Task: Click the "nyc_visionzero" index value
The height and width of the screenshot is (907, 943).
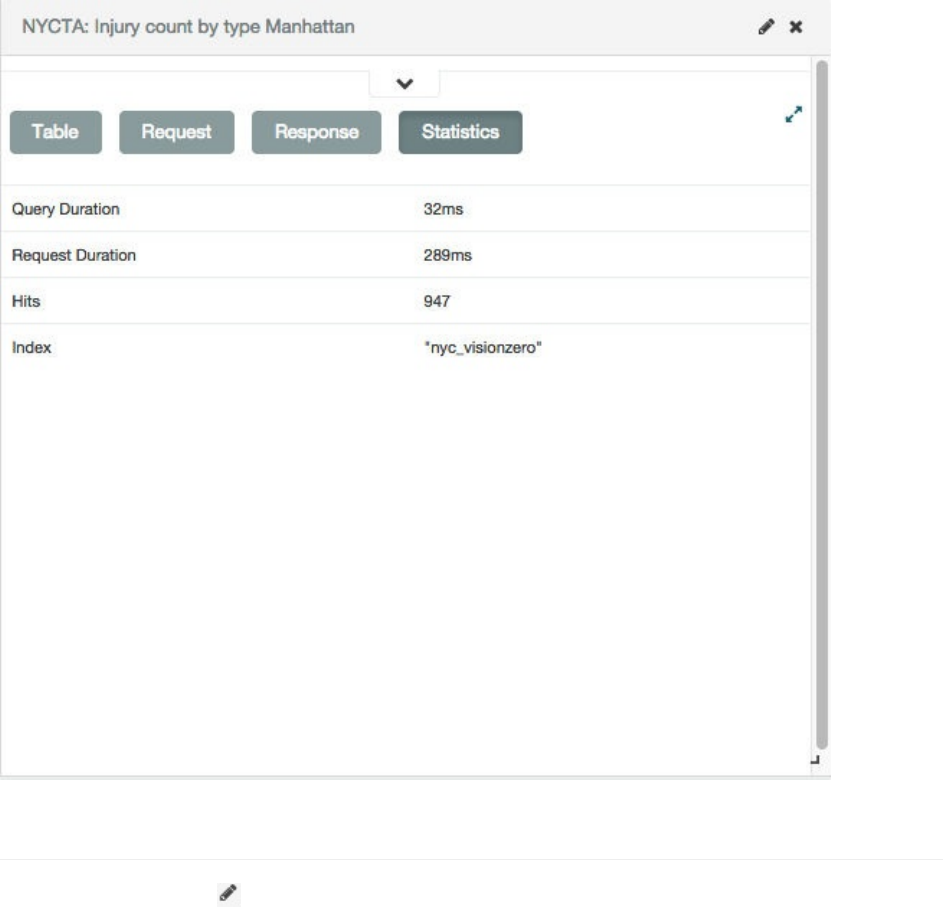Action: click(483, 348)
